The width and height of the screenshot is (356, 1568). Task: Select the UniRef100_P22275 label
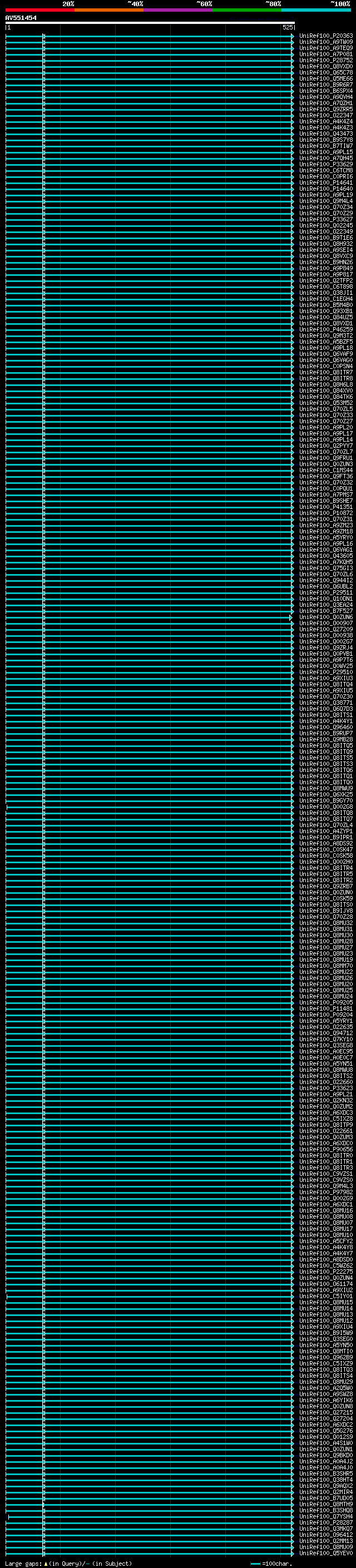pos(325,1272)
